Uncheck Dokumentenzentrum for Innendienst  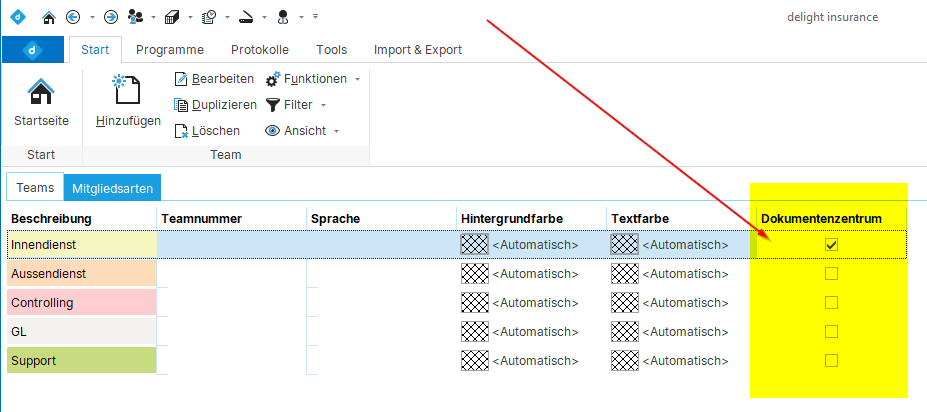click(x=831, y=244)
